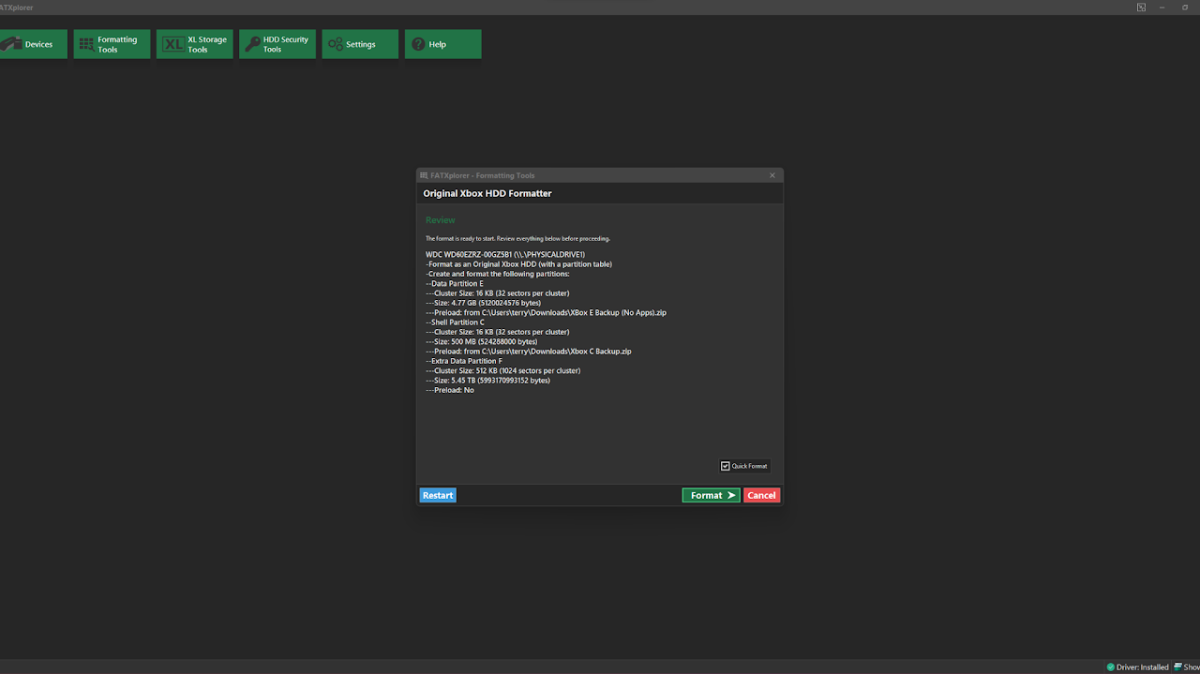This screenshot has width=1200, height=674.
Task: Open the Help section
Action: [x=443, y=44]
